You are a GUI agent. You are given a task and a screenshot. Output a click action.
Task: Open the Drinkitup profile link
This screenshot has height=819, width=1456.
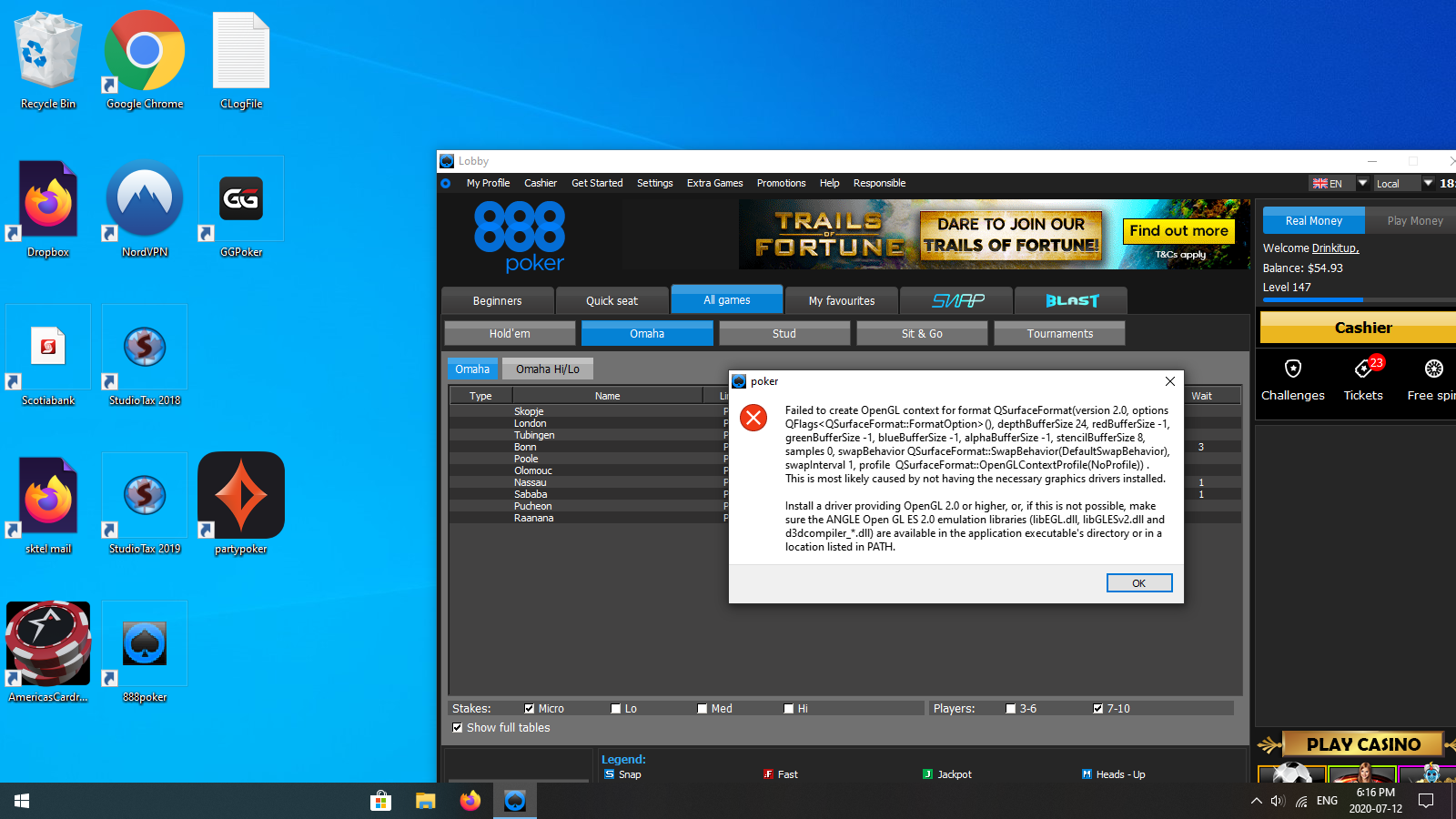coord(1335,248)
